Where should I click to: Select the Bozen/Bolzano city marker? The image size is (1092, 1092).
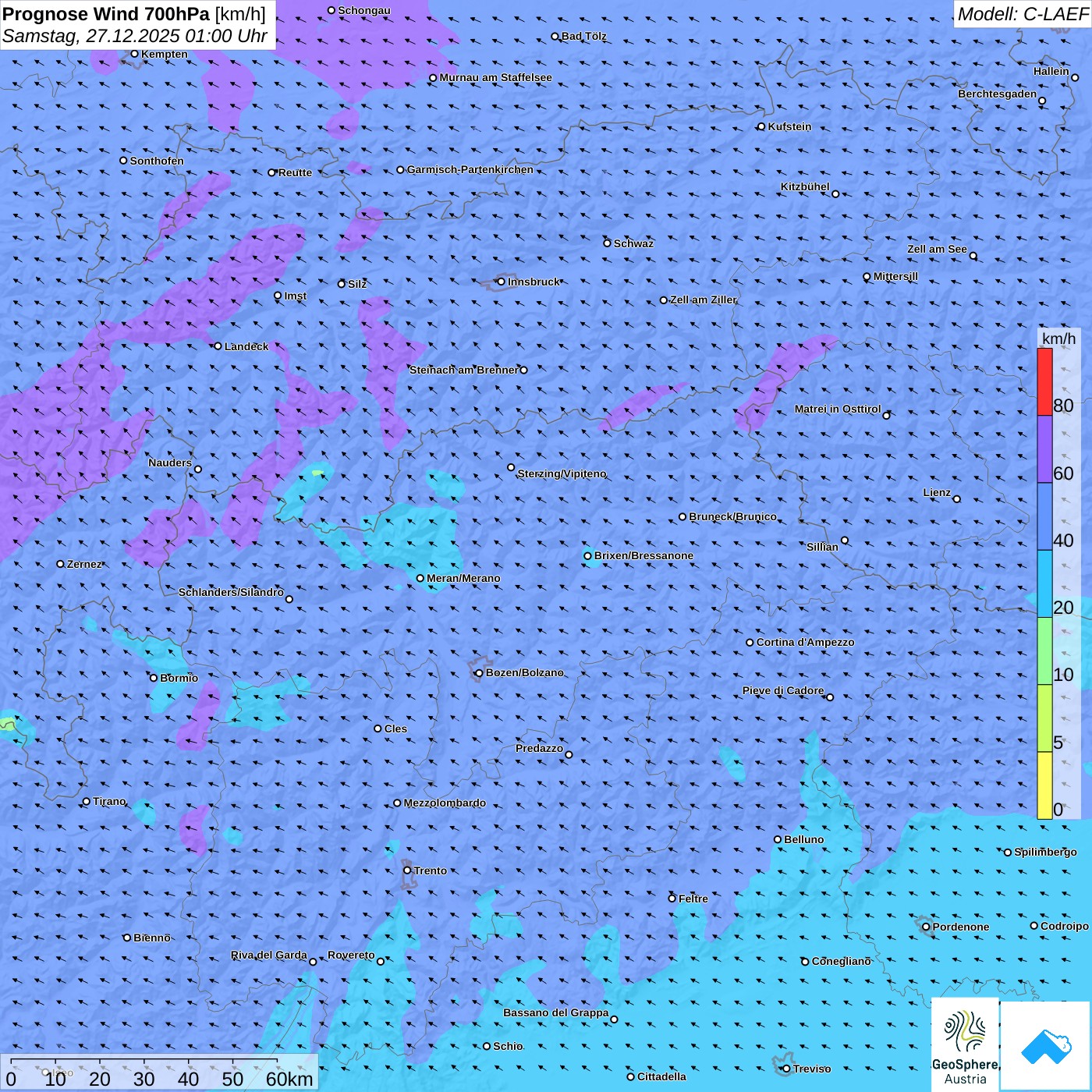point(479,673)
